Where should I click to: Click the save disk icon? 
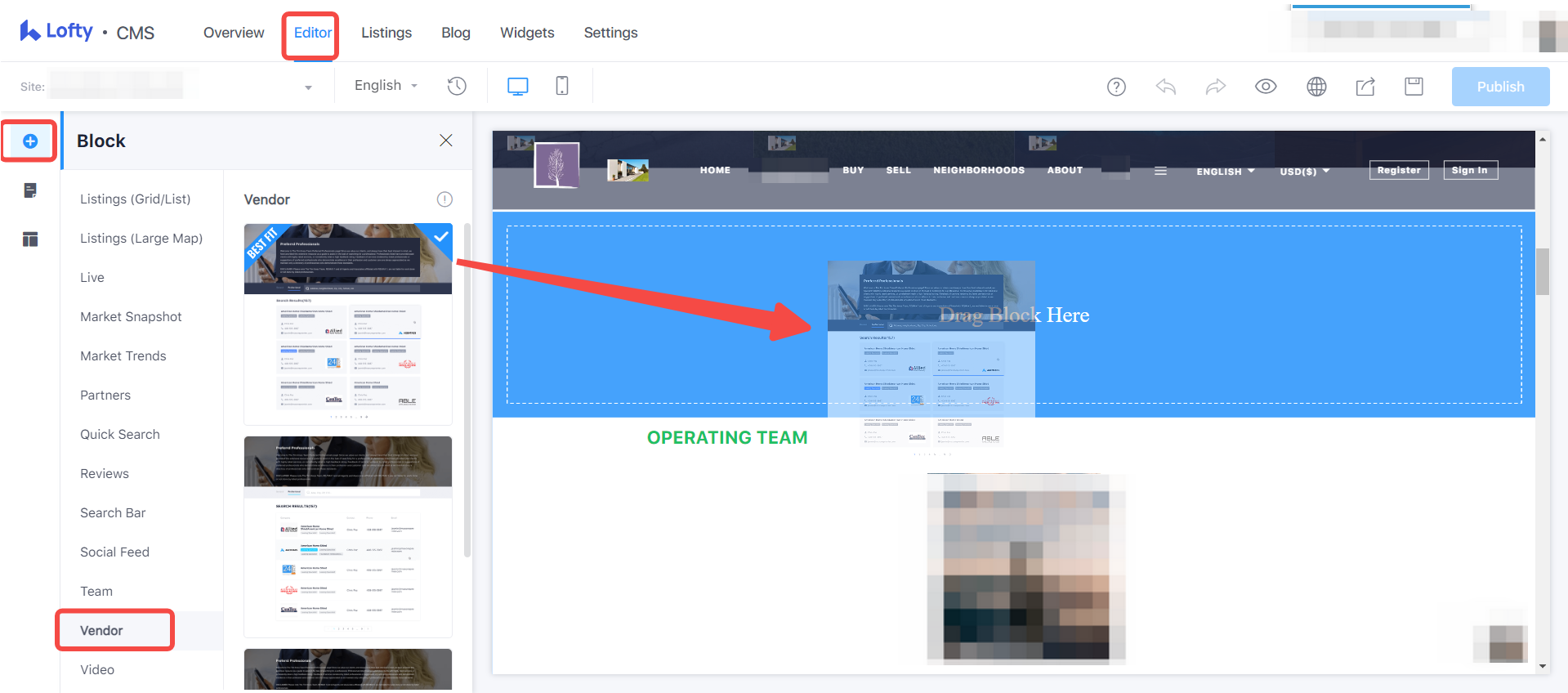1414,87
